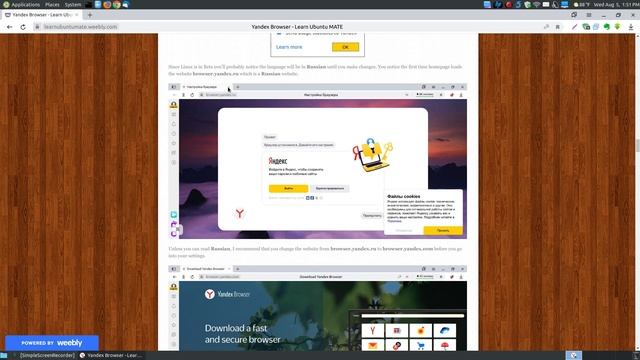Click the Wi-Fi network tray icon
This screenshot has width=640, height=360.
coord(537,4)
